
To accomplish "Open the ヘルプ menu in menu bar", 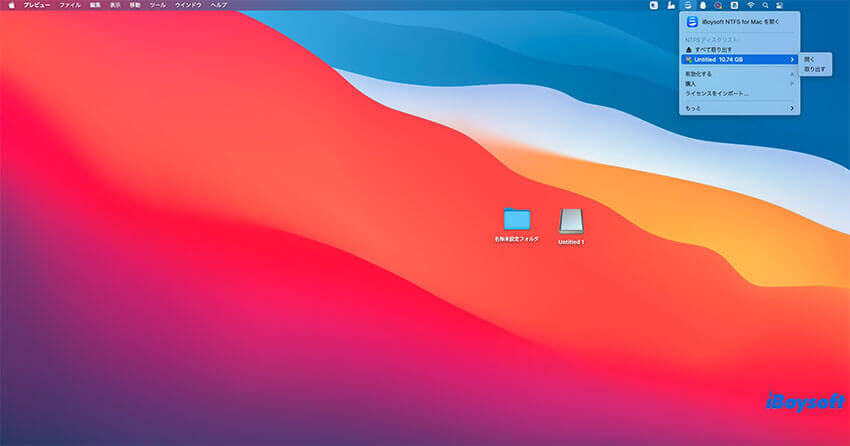I will 218,5.
